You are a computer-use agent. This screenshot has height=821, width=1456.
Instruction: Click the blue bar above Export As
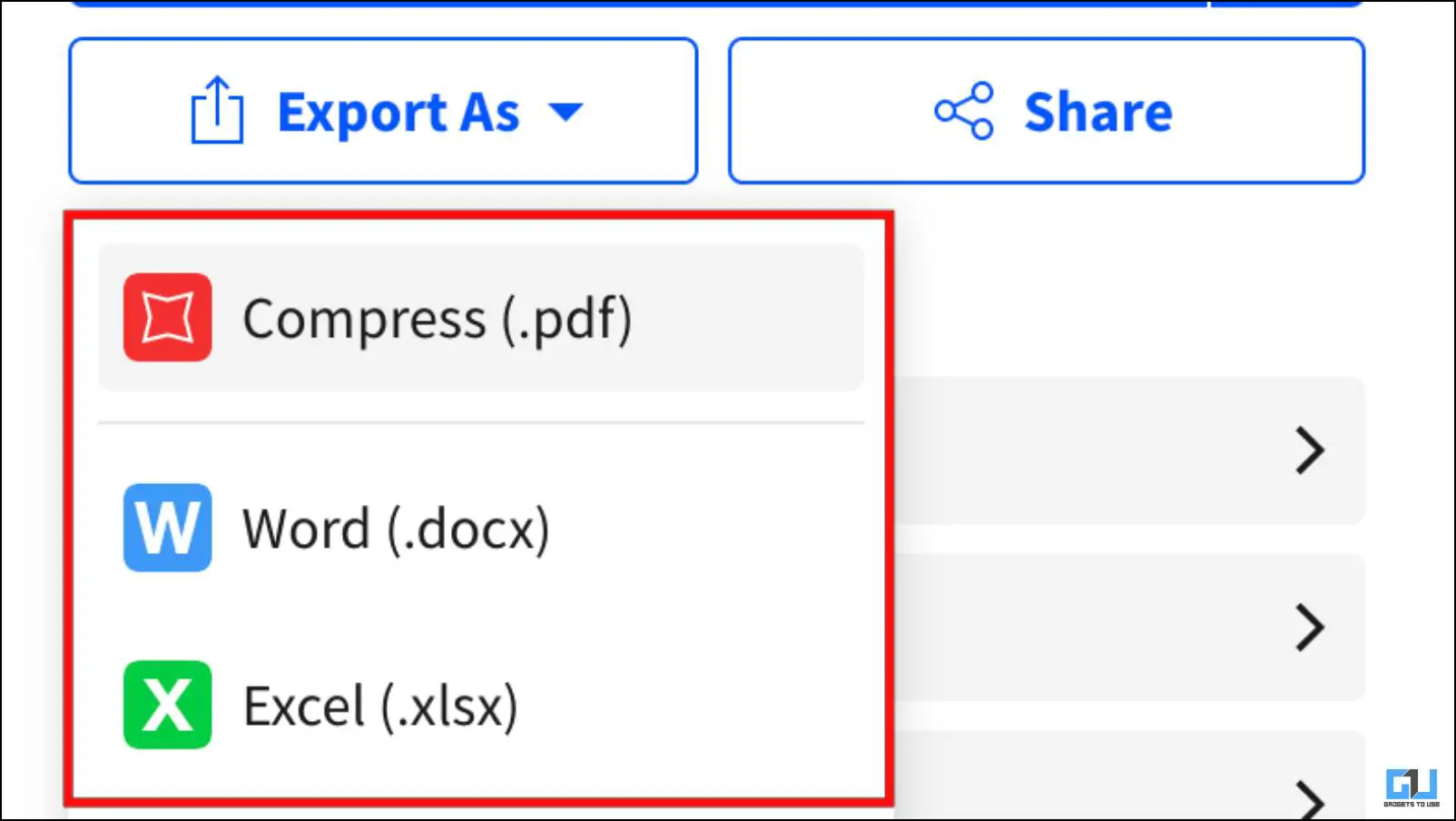639,4
